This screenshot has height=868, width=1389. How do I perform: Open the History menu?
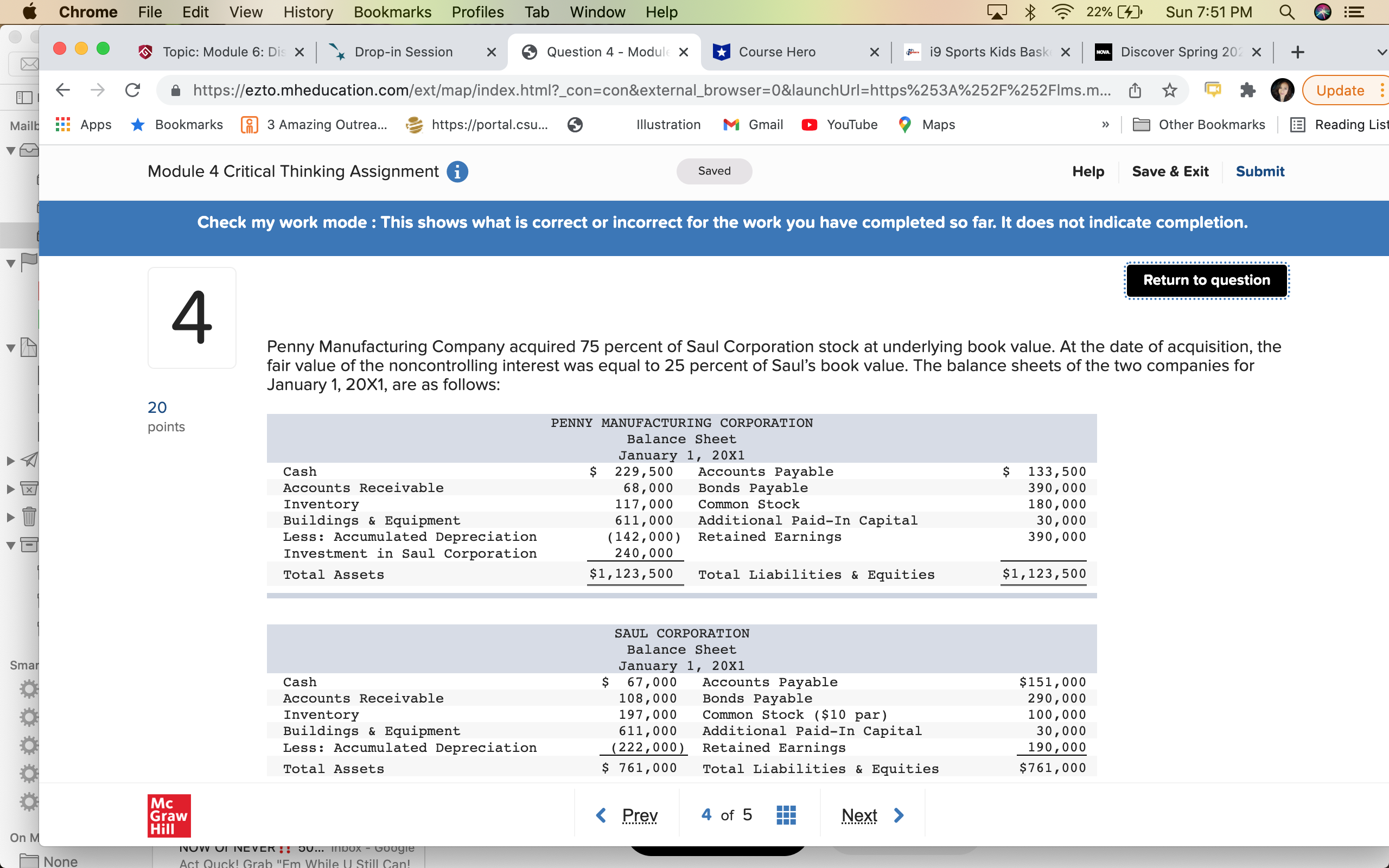pos(308,11)
